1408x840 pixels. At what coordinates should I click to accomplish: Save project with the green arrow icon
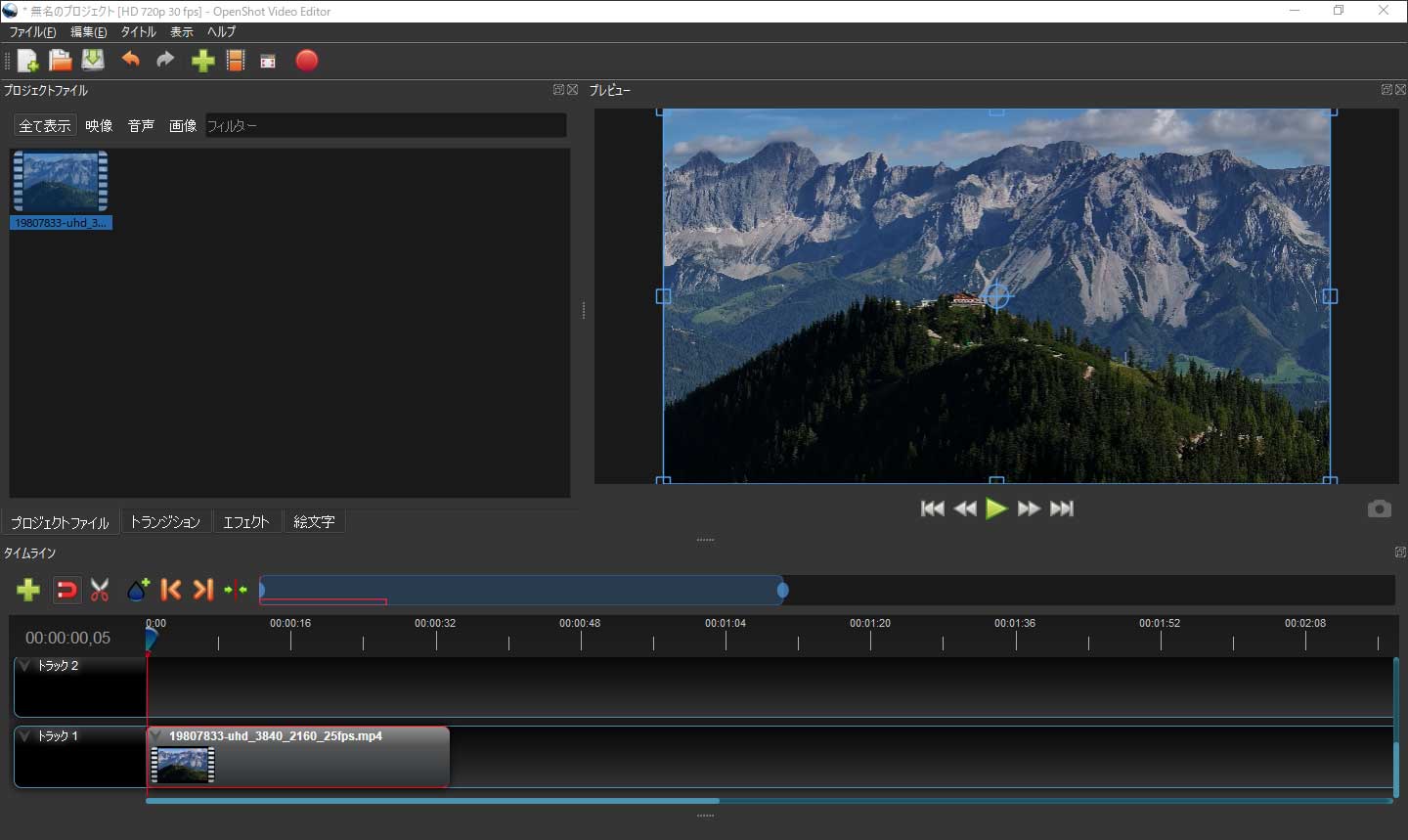tap(93, 61)
